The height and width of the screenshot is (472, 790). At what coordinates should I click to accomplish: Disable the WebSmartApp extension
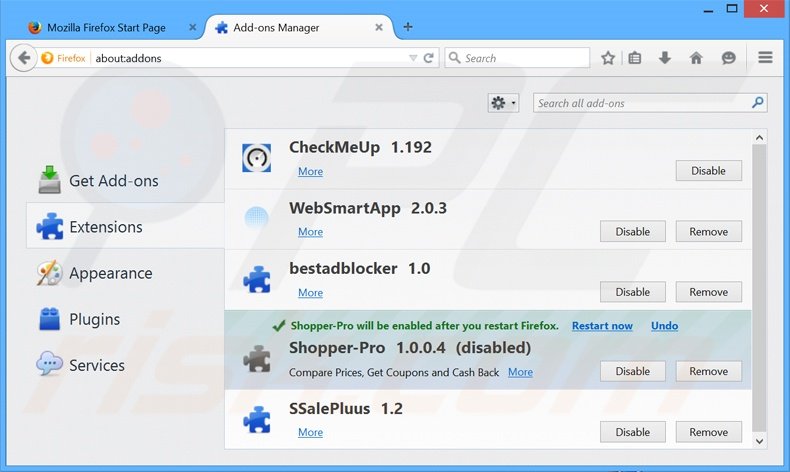coord(633,232)
